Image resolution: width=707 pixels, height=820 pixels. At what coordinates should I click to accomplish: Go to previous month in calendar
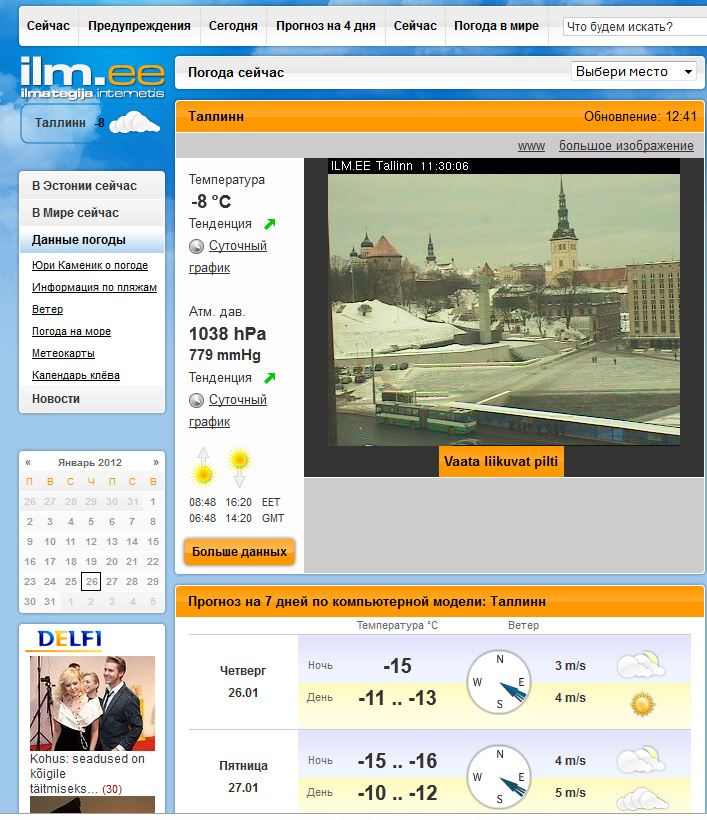pos(28,462)
